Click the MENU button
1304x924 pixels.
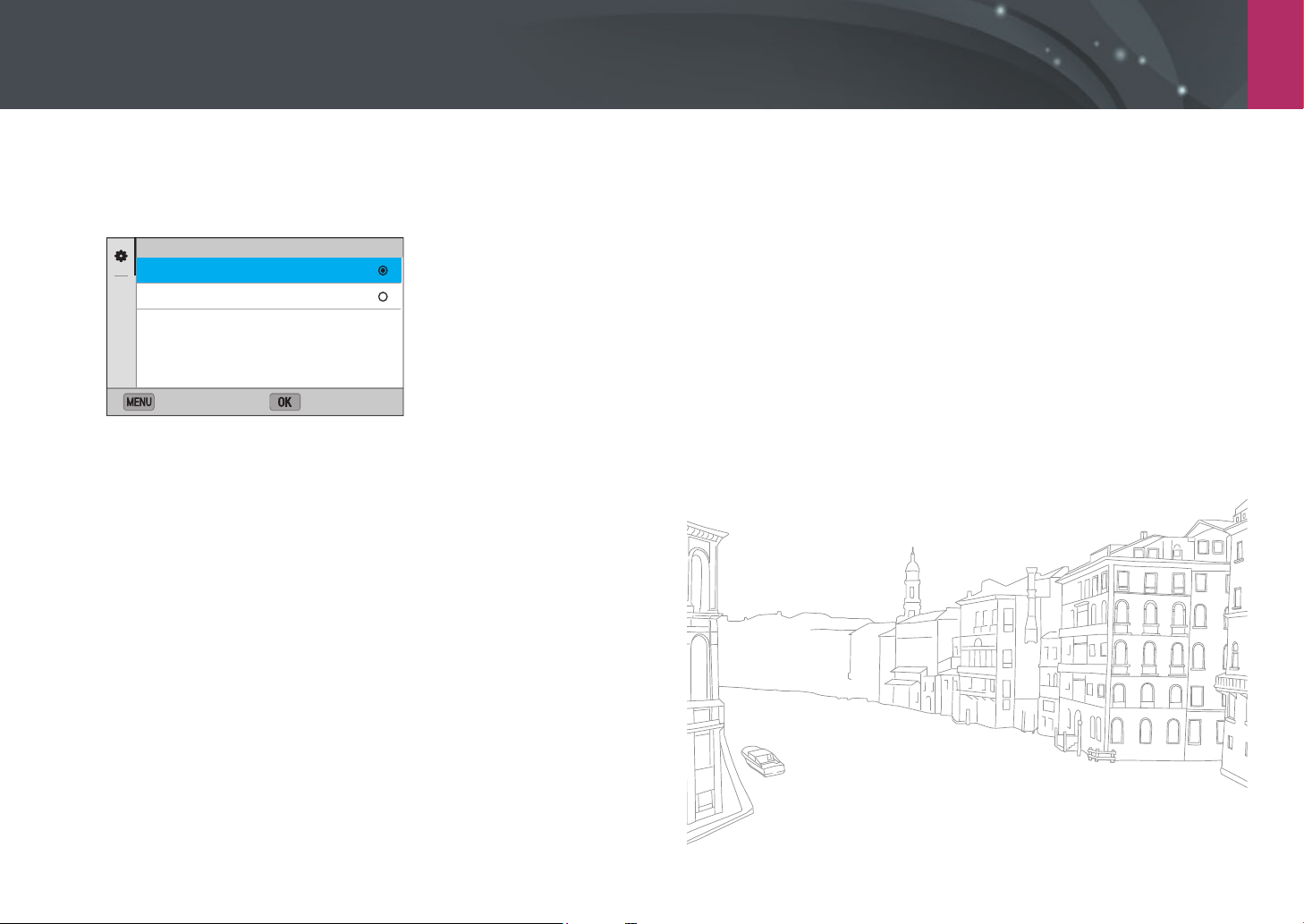tap(139, 402)
